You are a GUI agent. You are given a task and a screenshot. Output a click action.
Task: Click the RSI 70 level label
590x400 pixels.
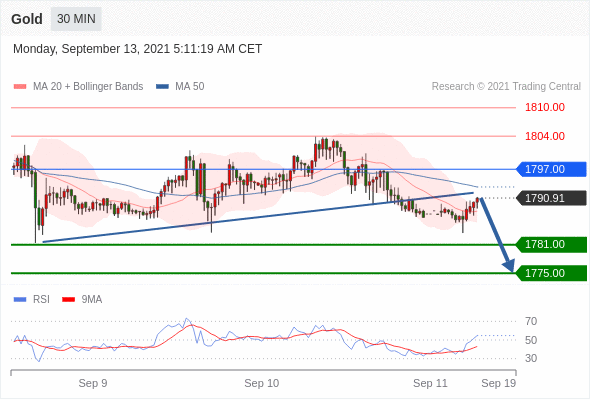pos(531,321)
